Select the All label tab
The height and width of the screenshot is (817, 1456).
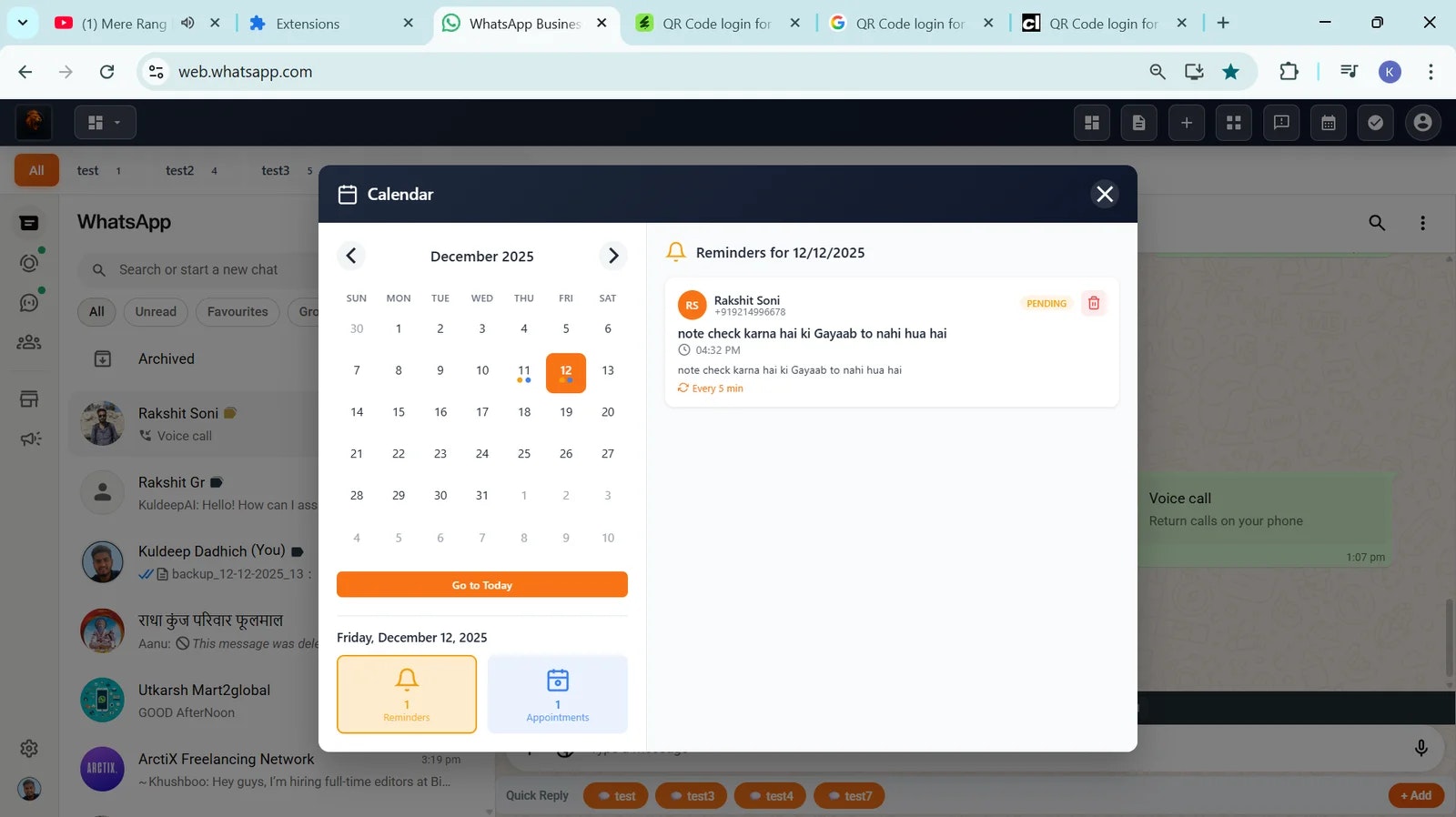tap(36, 170)
